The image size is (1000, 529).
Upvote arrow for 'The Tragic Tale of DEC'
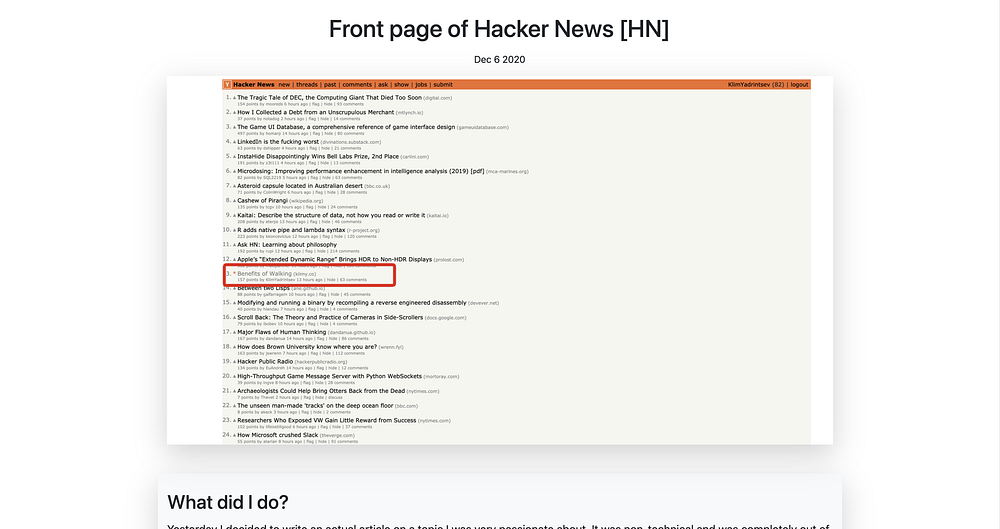[x=234, y=98]
